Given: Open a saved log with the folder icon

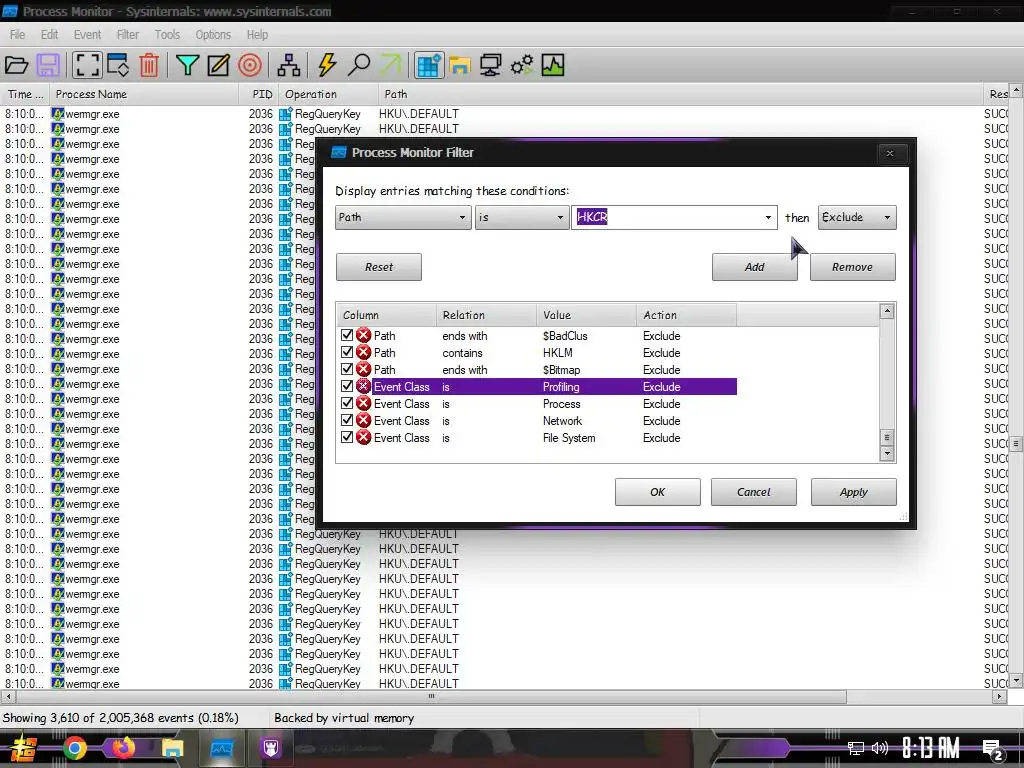Looking at the screenshot, I should tap(16, 65).
